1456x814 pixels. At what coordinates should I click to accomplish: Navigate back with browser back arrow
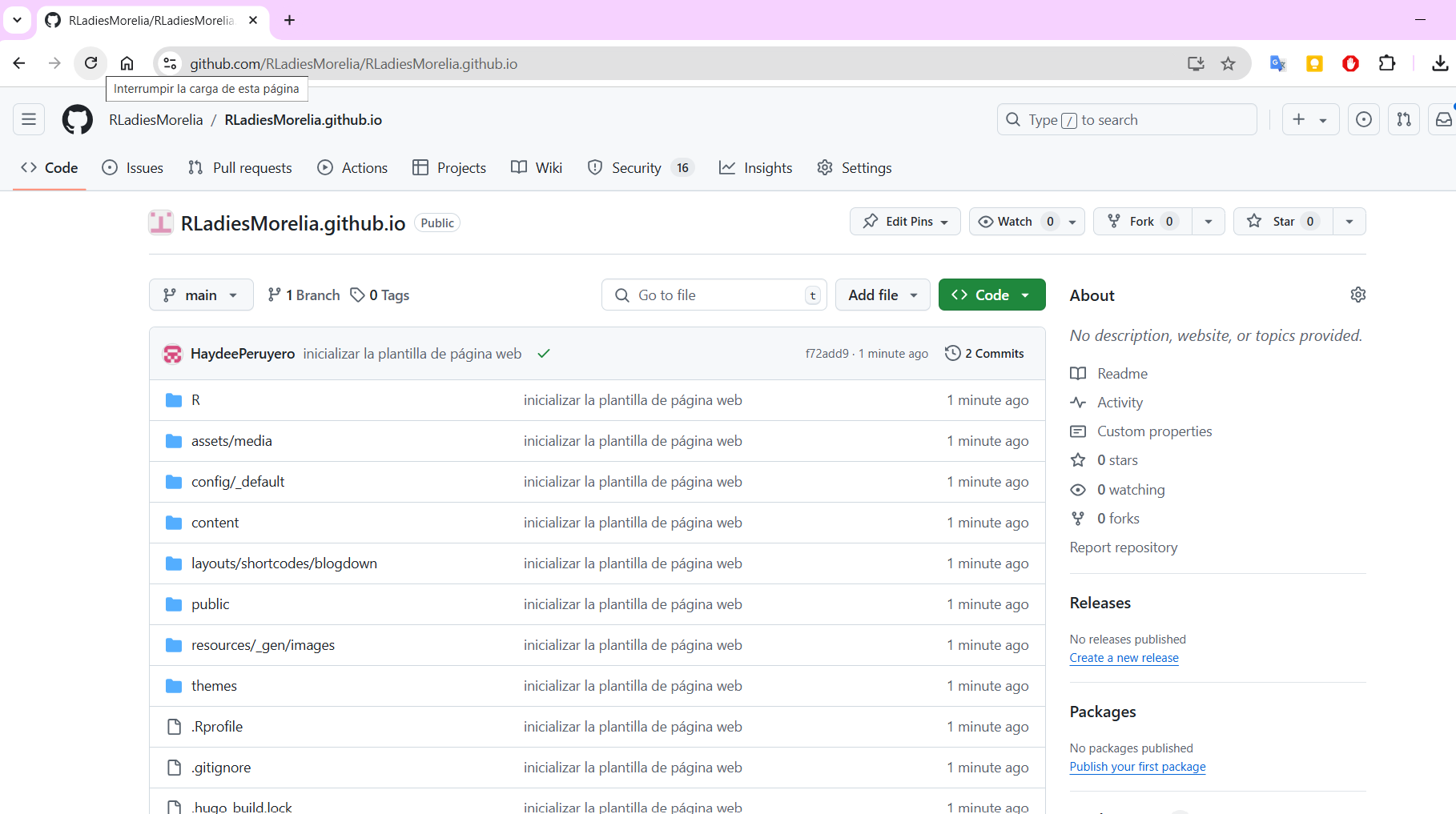tap(19, 63)
